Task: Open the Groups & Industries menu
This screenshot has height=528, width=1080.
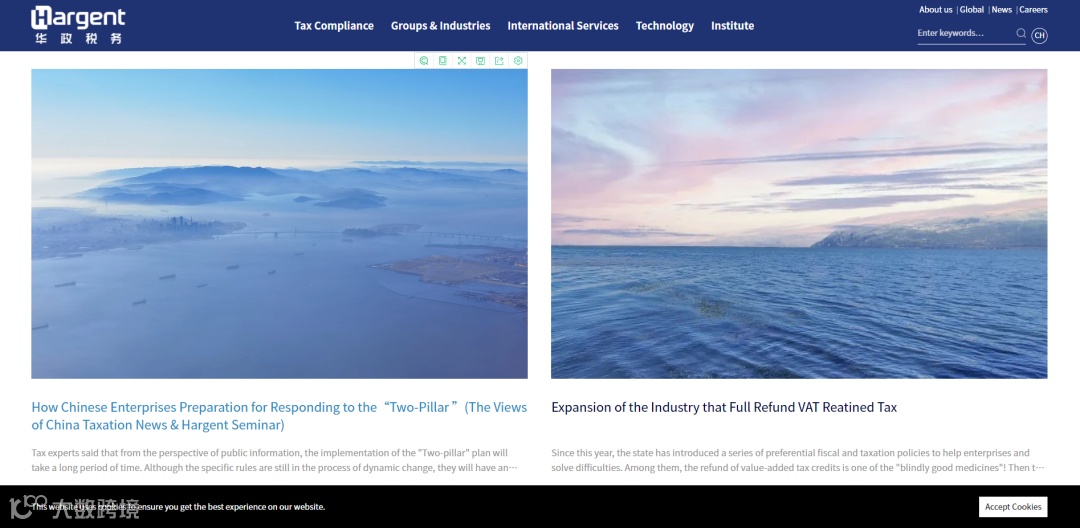Action: (441, 25)
